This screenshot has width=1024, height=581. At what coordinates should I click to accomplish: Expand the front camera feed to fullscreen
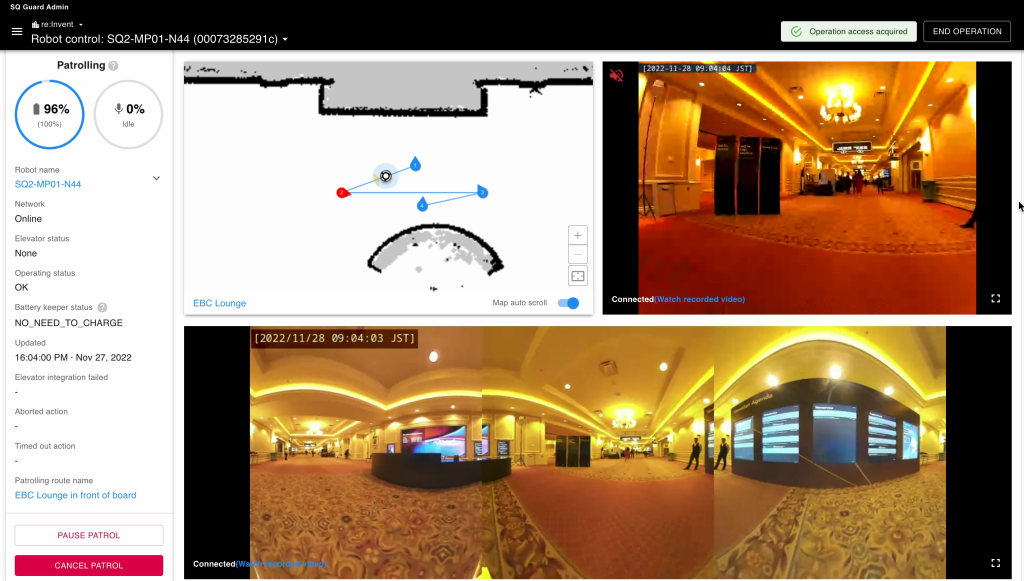[995, 297]
